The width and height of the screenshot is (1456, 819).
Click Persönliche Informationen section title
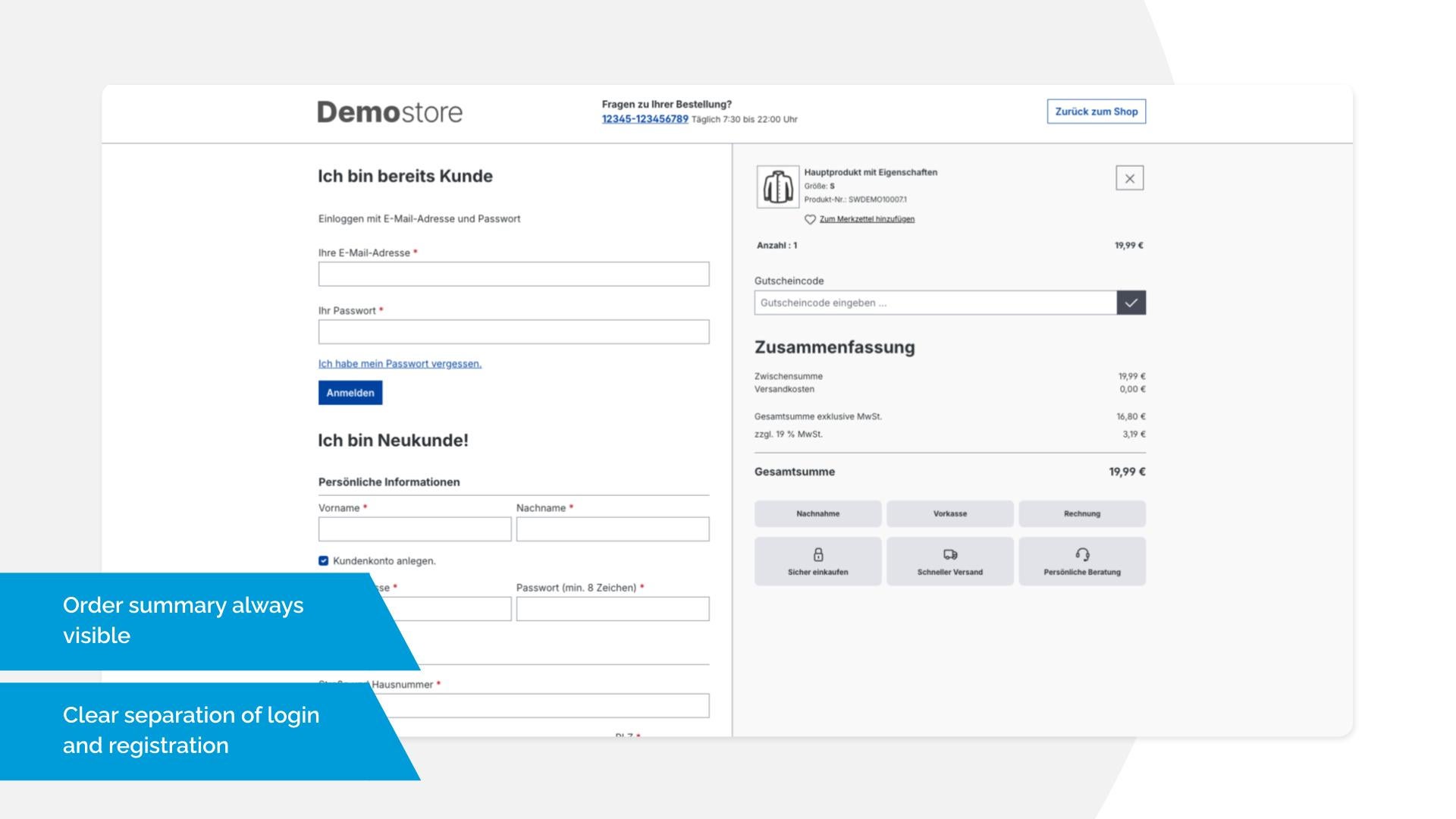click(389, 482)
